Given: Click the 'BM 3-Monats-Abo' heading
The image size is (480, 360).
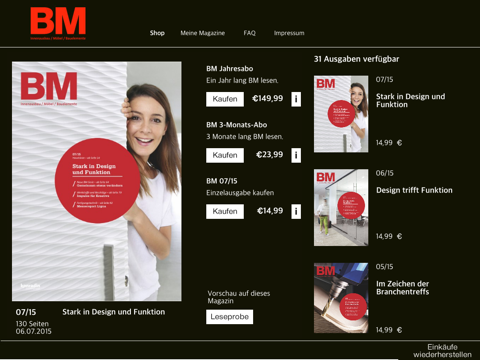Looking at the screenshot, I should click(x=237, y=125).
